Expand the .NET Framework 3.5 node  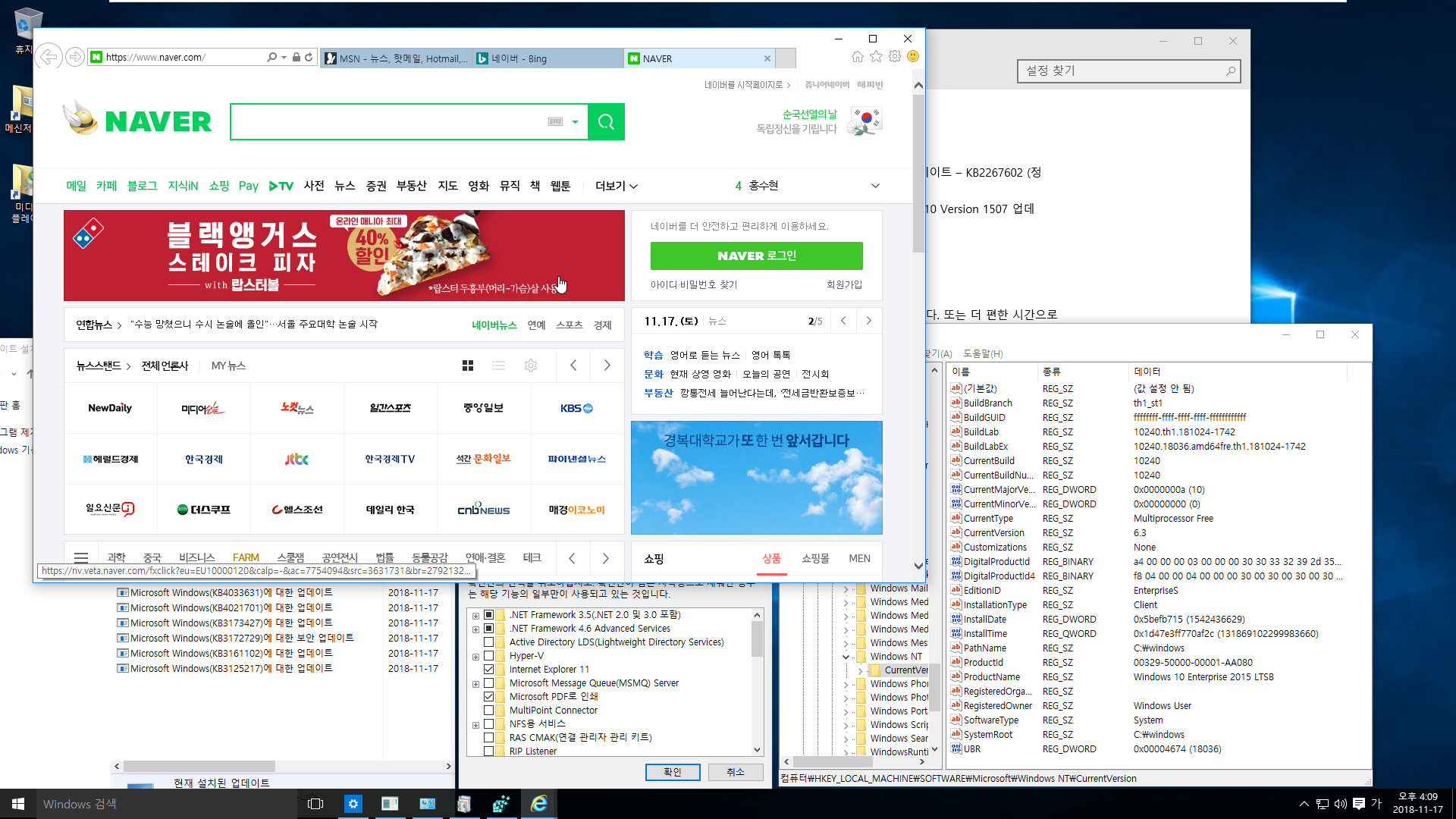[x=475, y=615]
